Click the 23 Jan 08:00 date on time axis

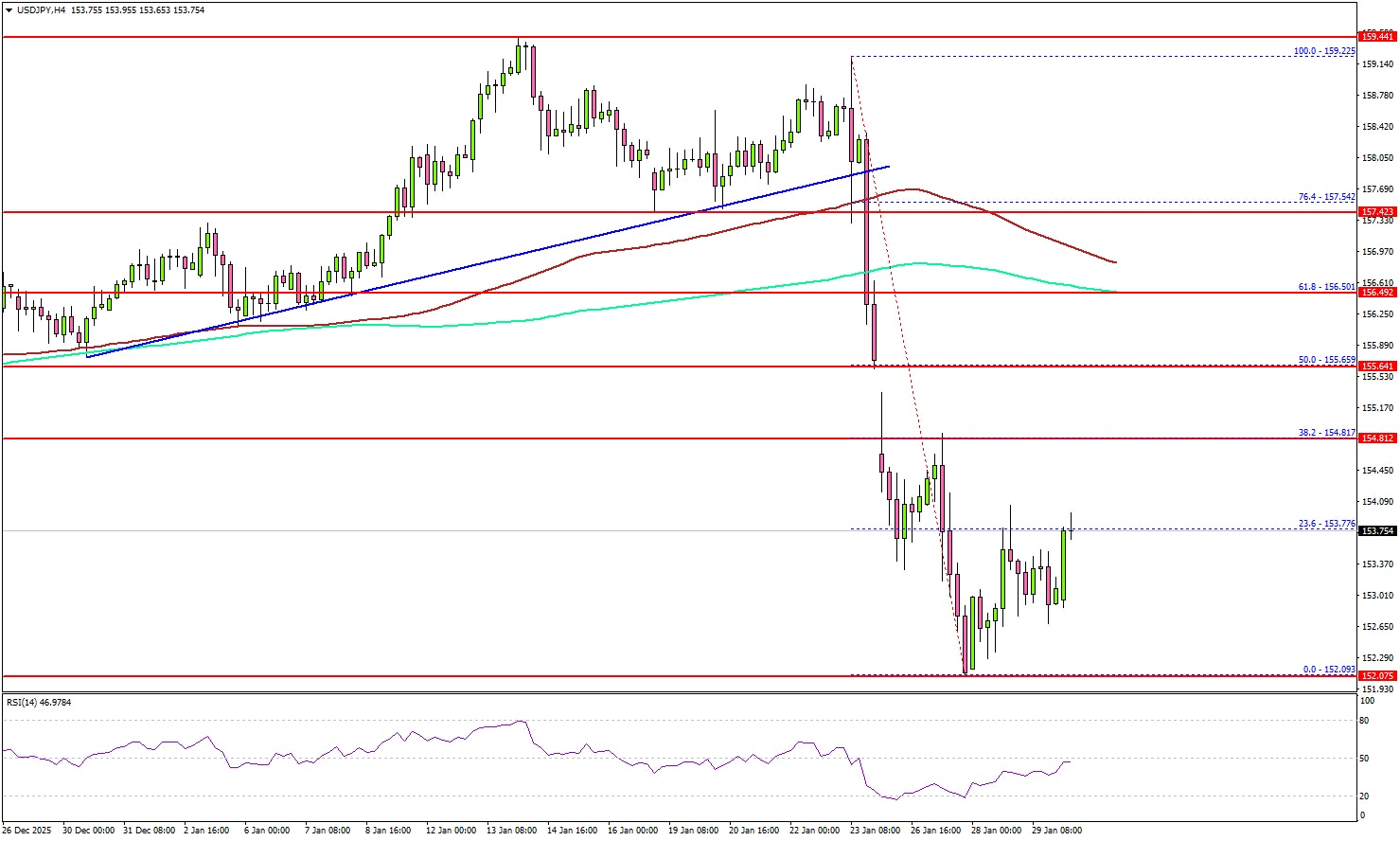876,831
